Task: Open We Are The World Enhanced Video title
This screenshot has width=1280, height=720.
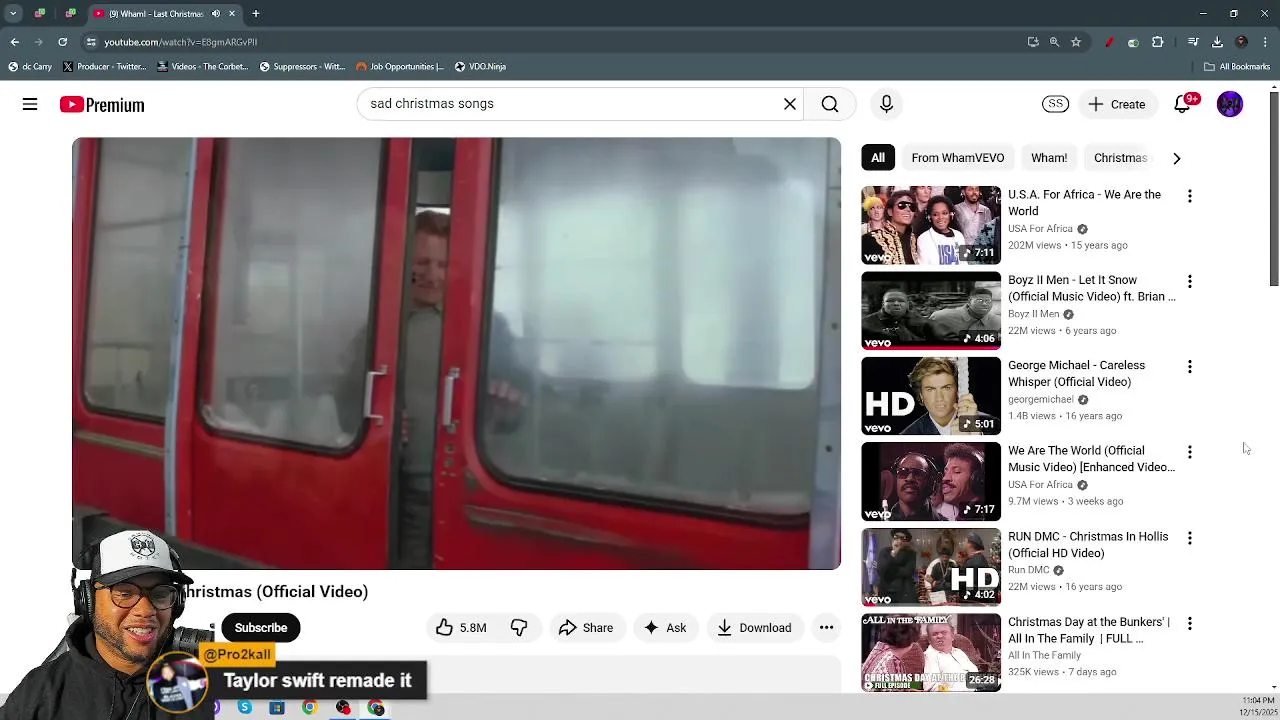Action: coord(1091,459)
